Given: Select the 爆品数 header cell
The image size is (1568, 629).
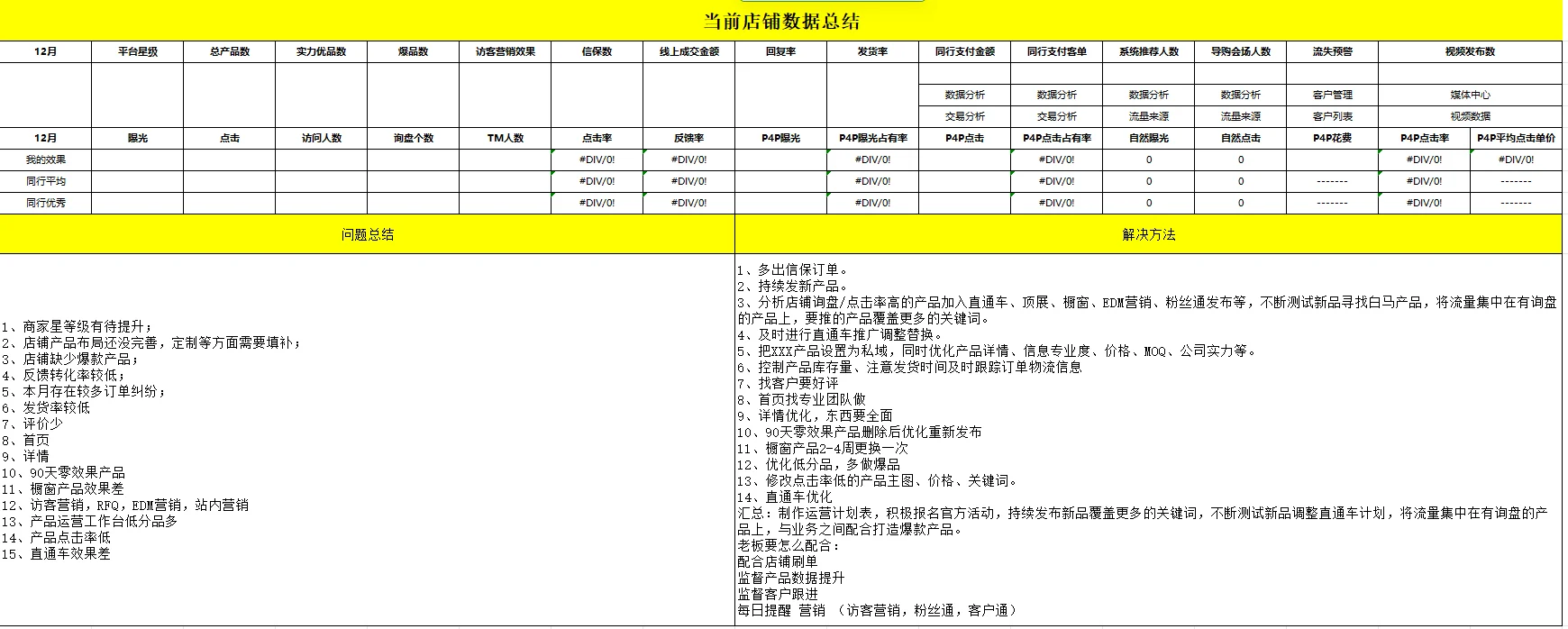Looking at the screenshot, I should pyautogui.click(x=414, y=51).
